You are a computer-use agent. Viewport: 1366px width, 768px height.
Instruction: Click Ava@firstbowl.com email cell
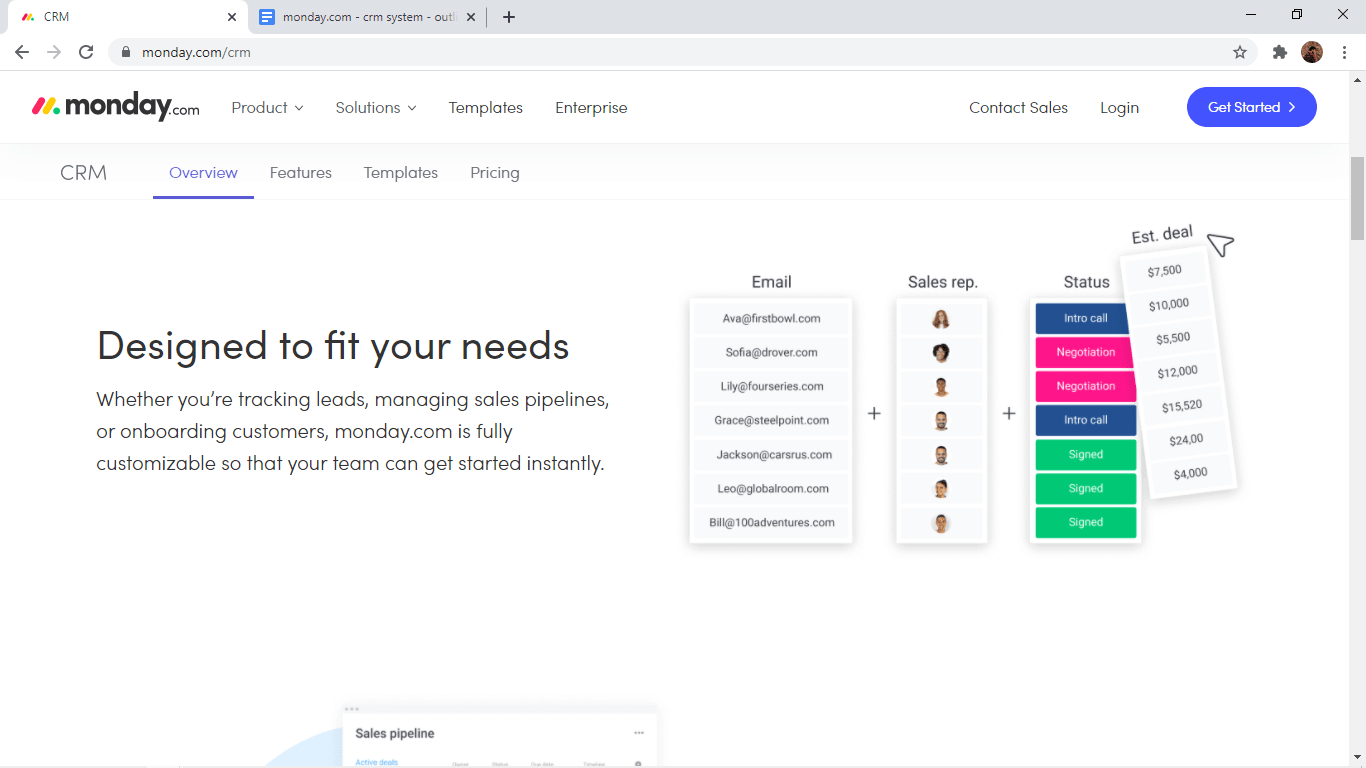tap(771, 319)
